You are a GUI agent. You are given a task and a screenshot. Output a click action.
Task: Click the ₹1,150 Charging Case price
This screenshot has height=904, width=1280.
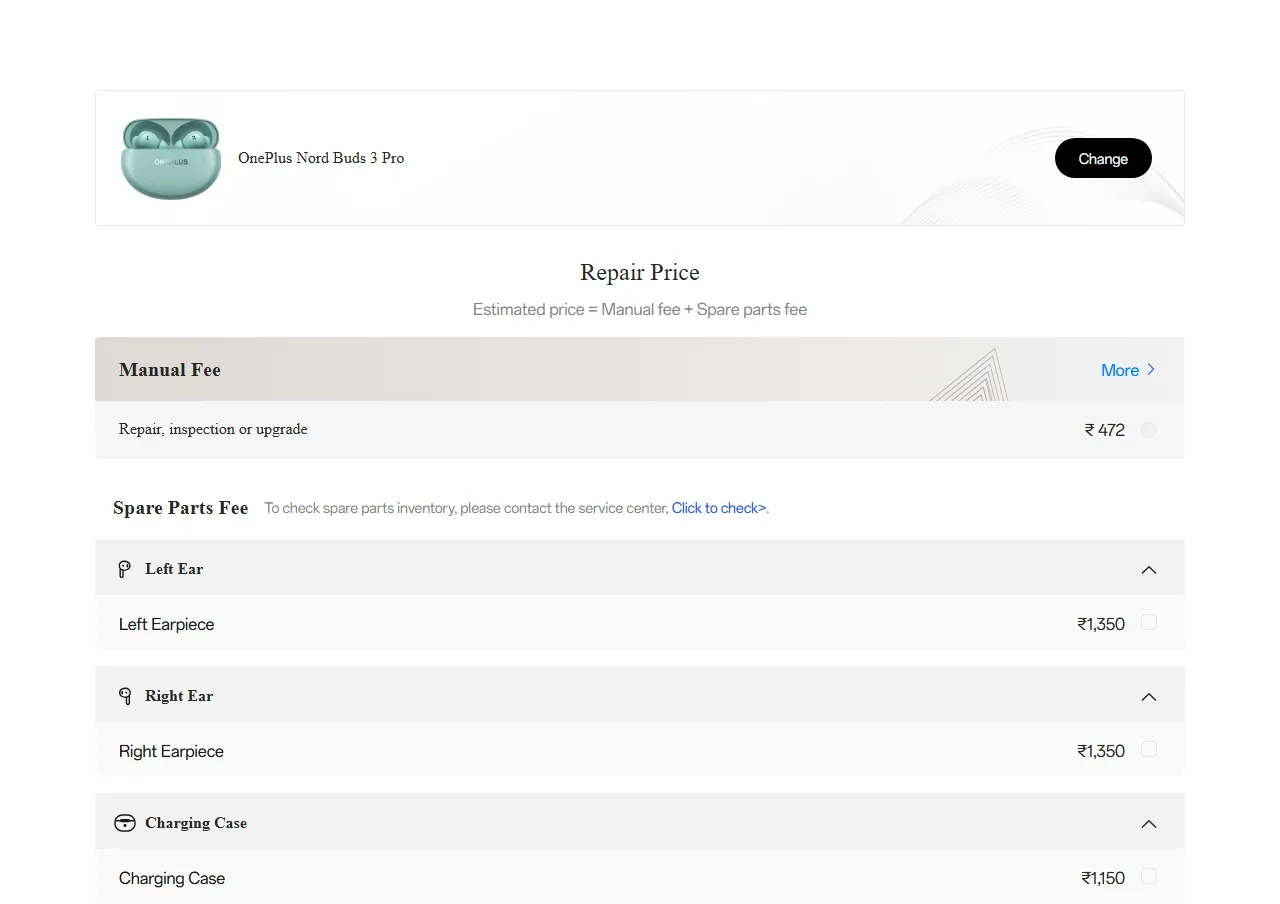(x=1103, y=878)
